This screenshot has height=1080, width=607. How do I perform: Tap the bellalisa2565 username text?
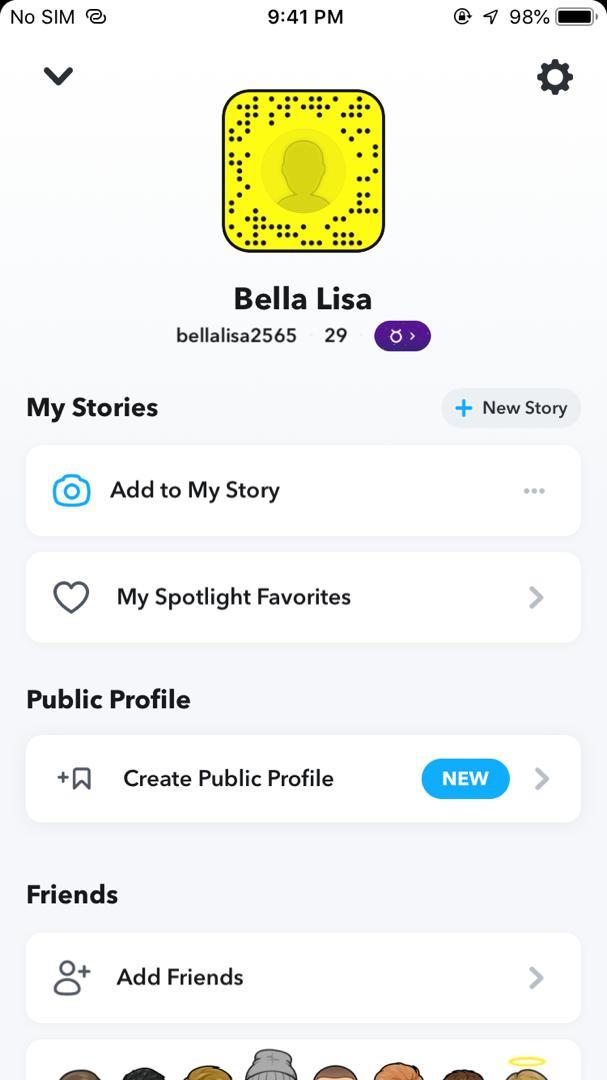(236, 336)
